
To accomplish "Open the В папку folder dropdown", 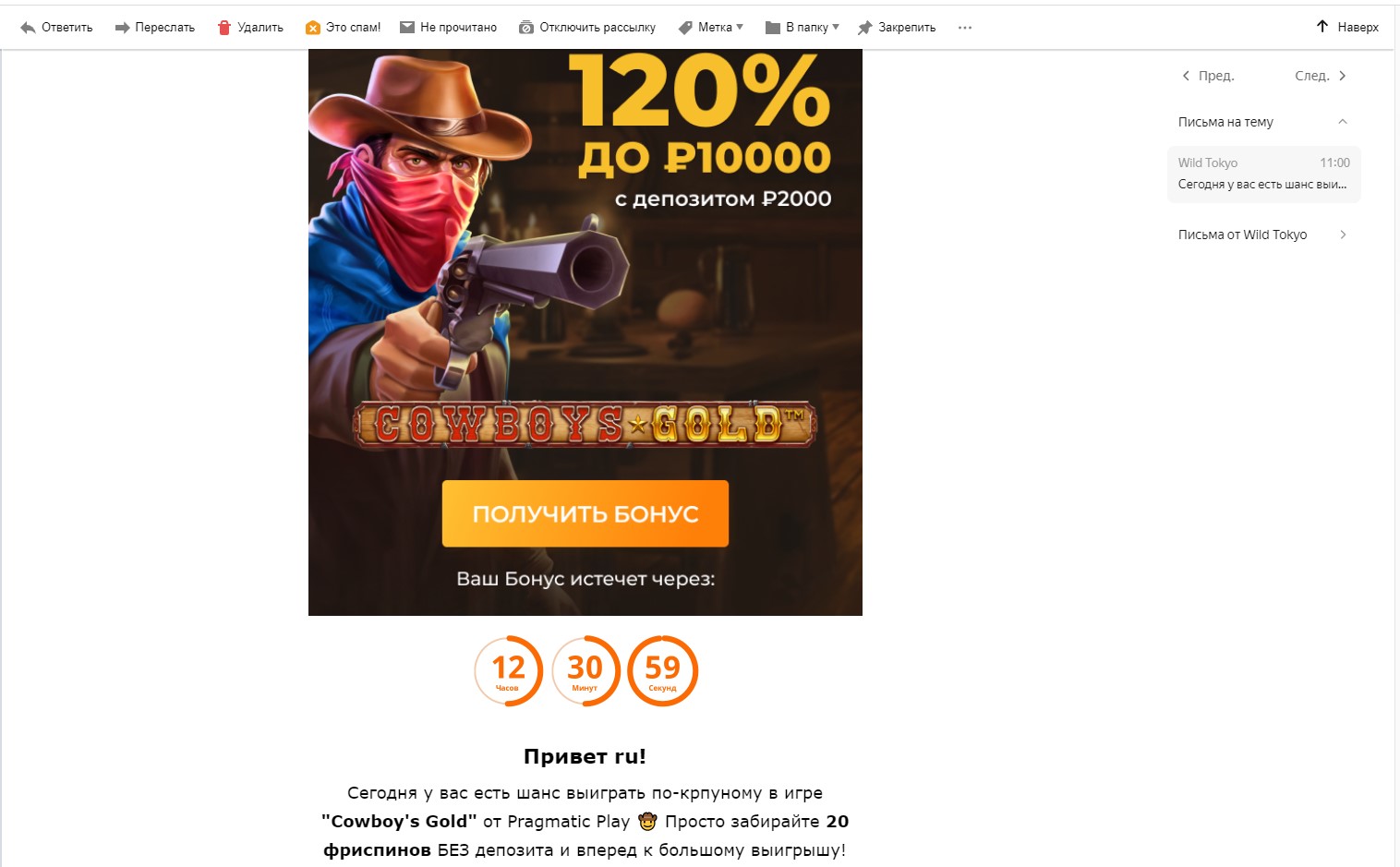I will [803, 28].
